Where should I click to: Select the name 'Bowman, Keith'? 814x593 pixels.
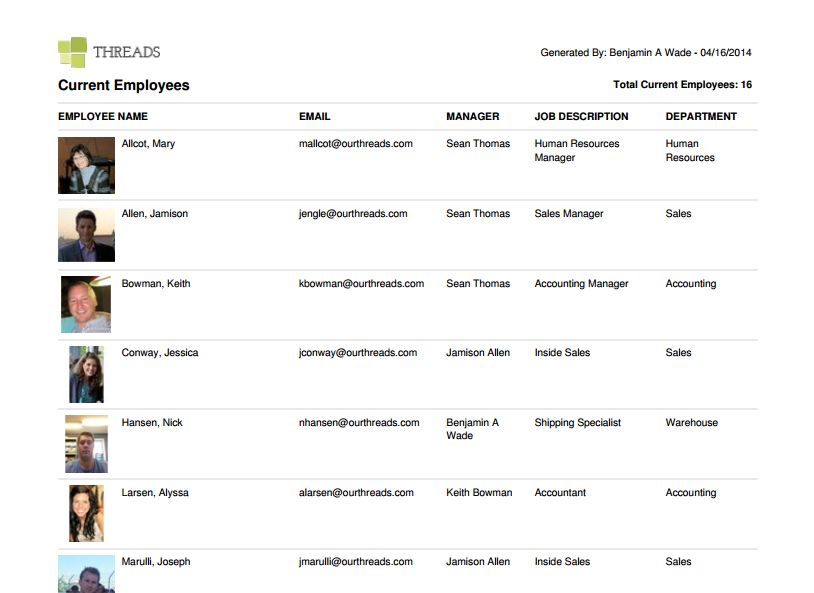coord(156,284)
